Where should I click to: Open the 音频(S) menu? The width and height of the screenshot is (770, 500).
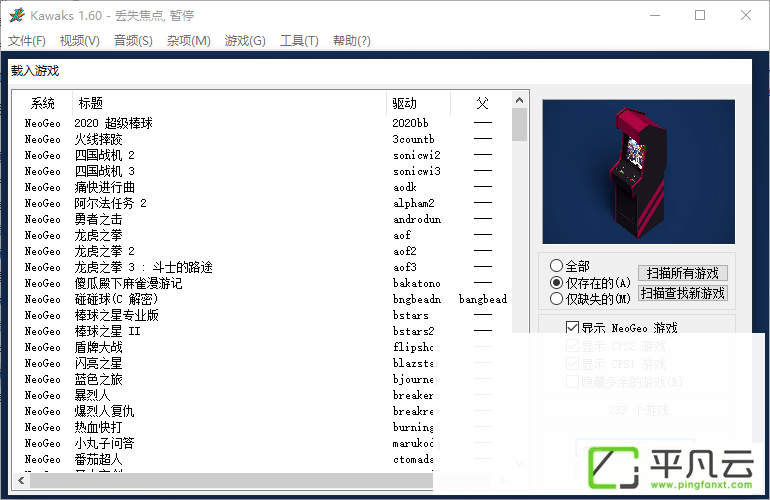[133, 41]
